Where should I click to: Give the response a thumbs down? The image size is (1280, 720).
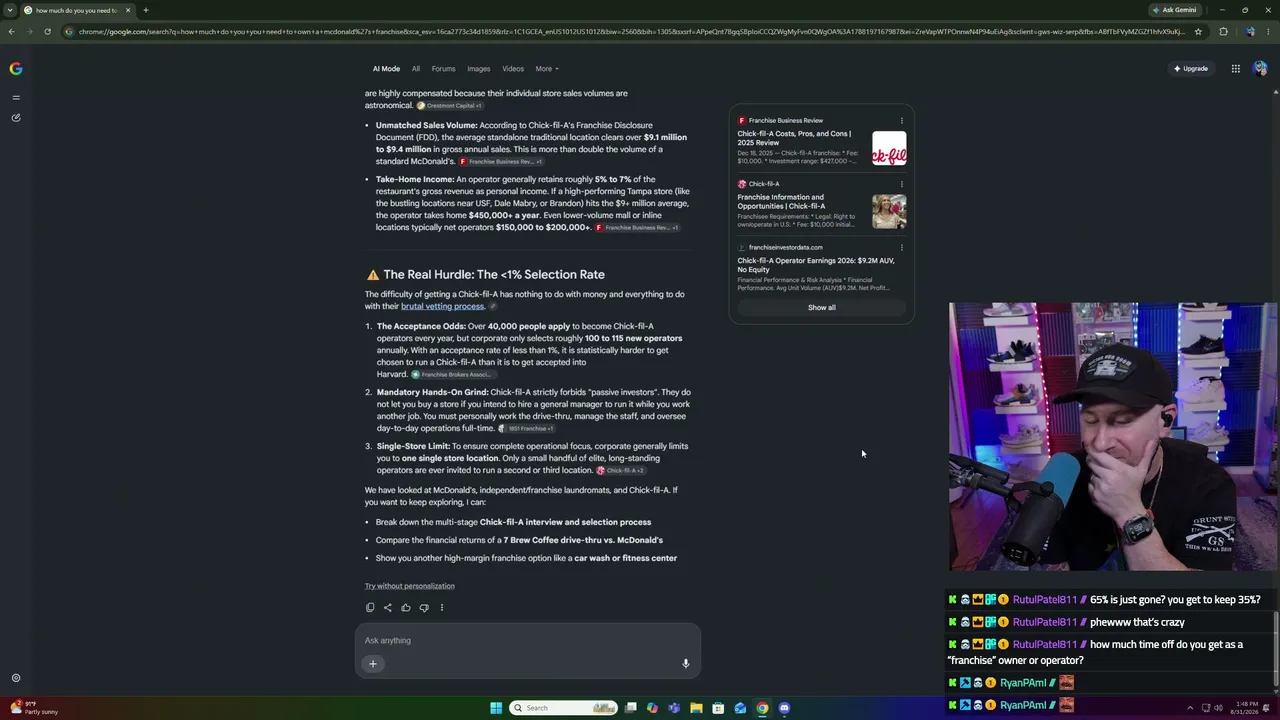tap(424, 607)
